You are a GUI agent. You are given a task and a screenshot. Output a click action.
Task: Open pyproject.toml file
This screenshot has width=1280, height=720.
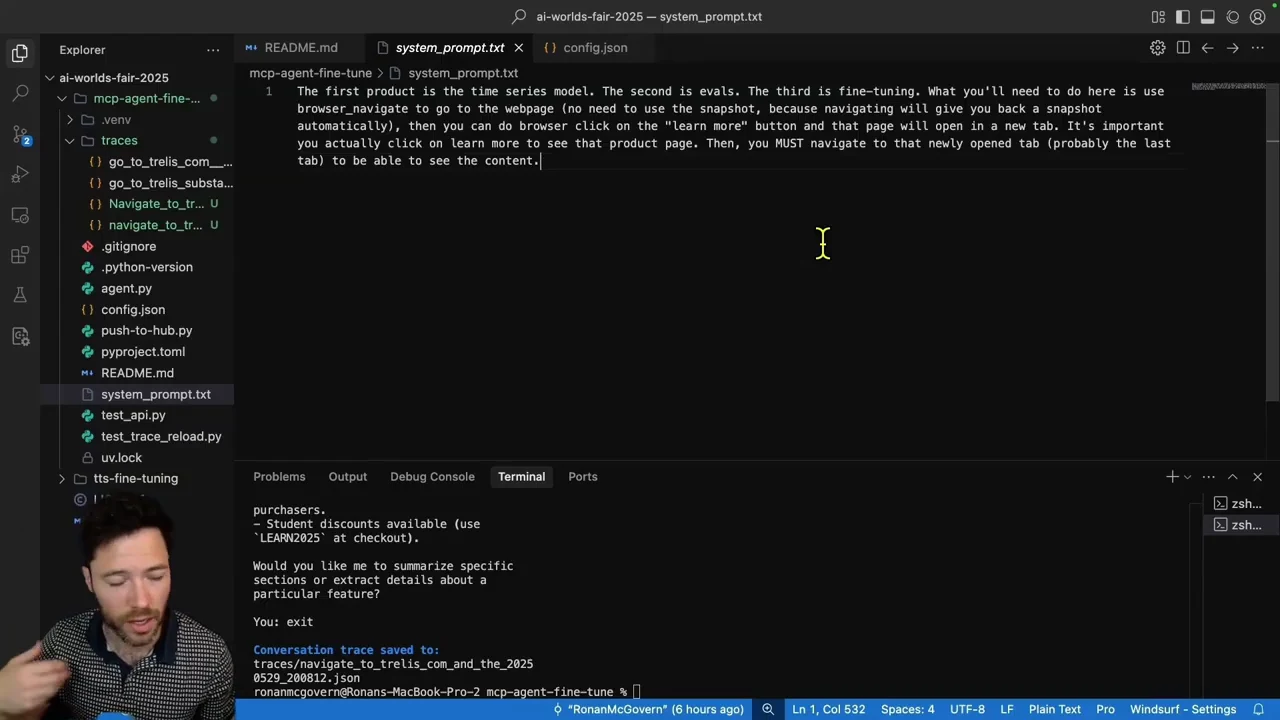pos(142,352)
